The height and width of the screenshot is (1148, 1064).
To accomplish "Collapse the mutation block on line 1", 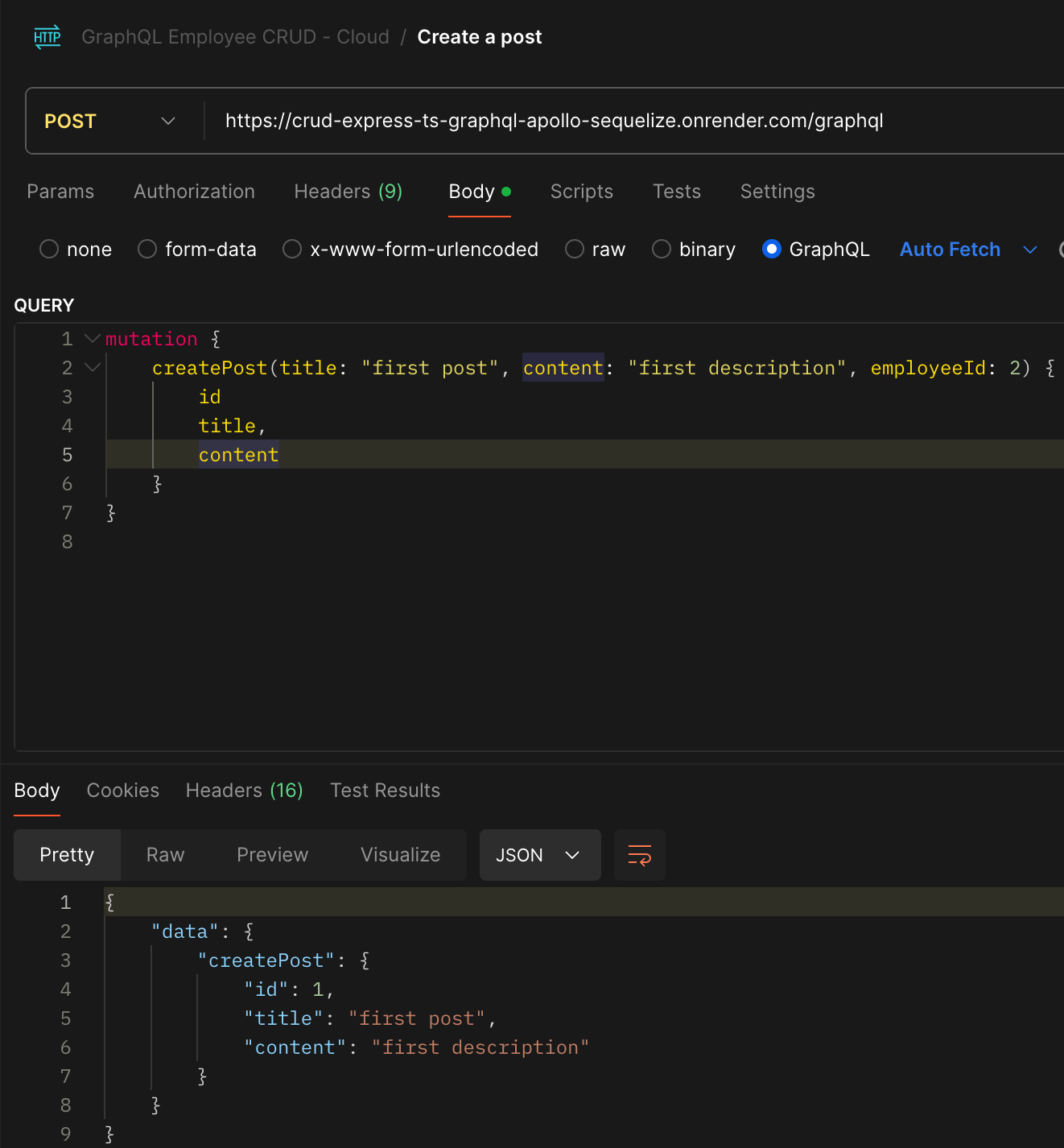I will [x=93, y=338].
